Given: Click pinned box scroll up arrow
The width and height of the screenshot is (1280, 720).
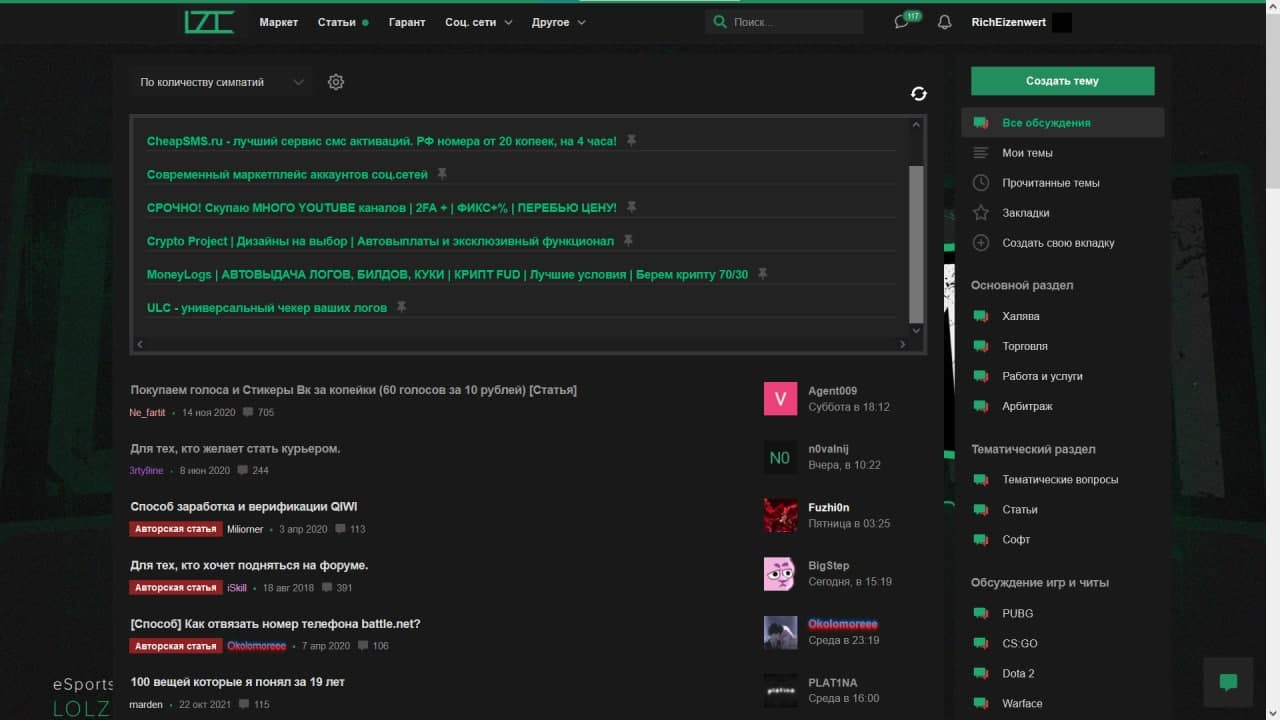Looking at the screenshot, I should tap(916, 125).
